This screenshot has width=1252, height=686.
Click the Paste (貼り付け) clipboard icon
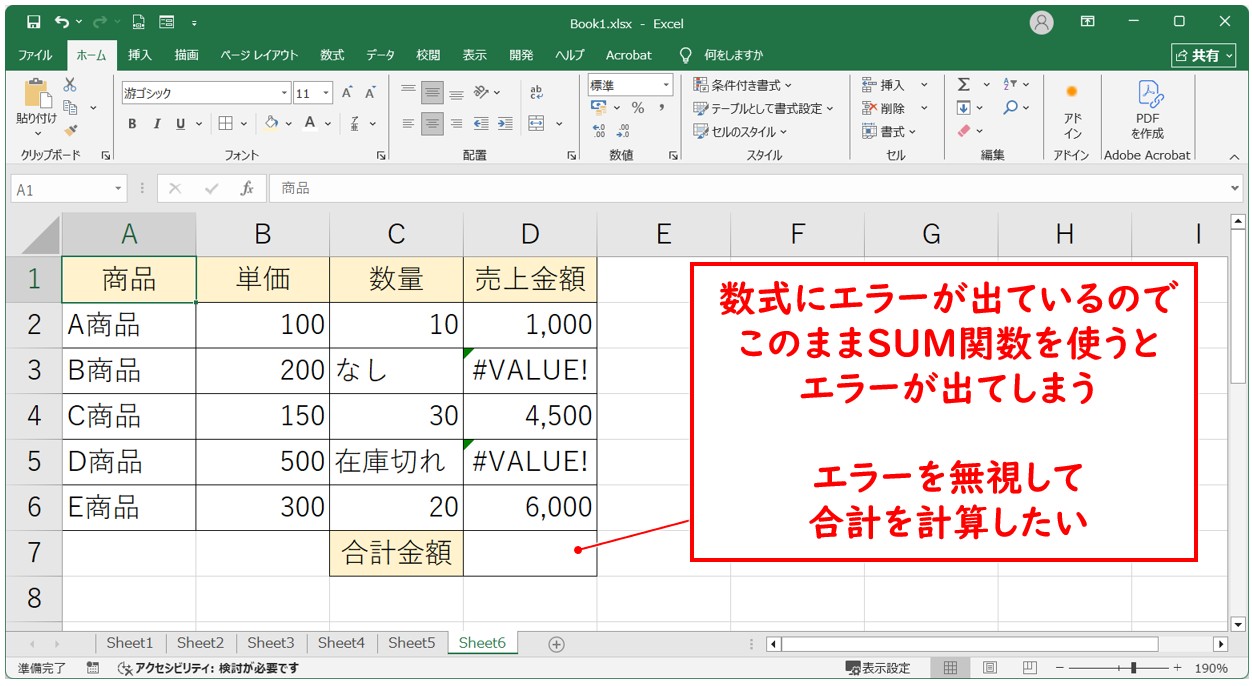click(x=37, y=95)
